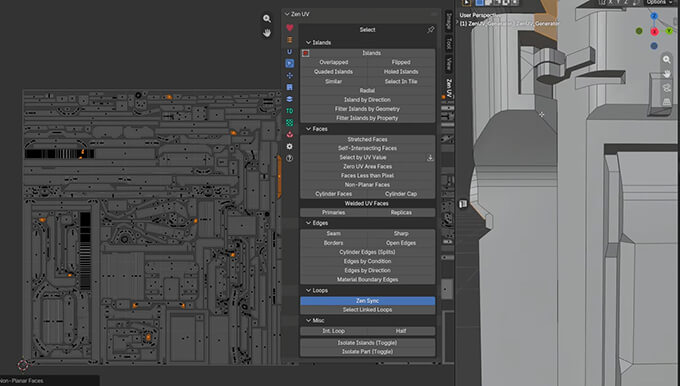The image size is (680, 386).
Task: Click Quaded Islands button
Action: (x=333, y=72)
